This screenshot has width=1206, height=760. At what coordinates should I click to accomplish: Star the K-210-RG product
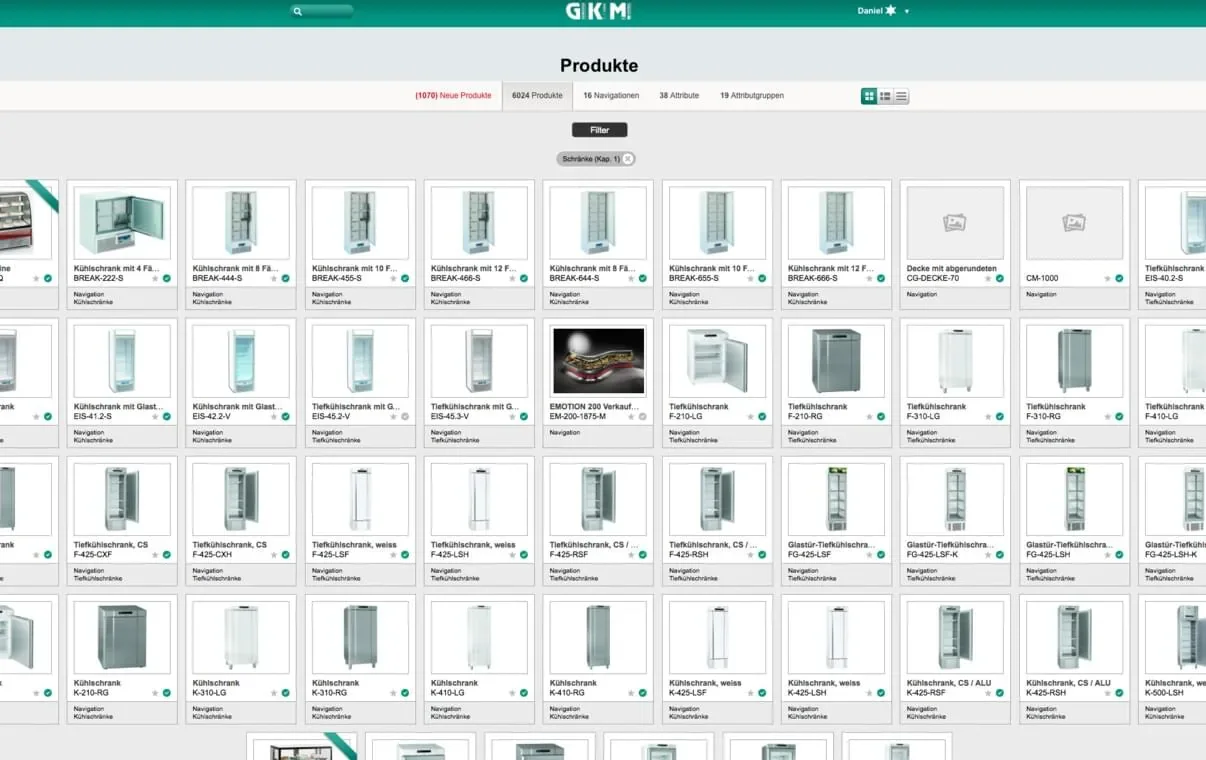[156, 692]
